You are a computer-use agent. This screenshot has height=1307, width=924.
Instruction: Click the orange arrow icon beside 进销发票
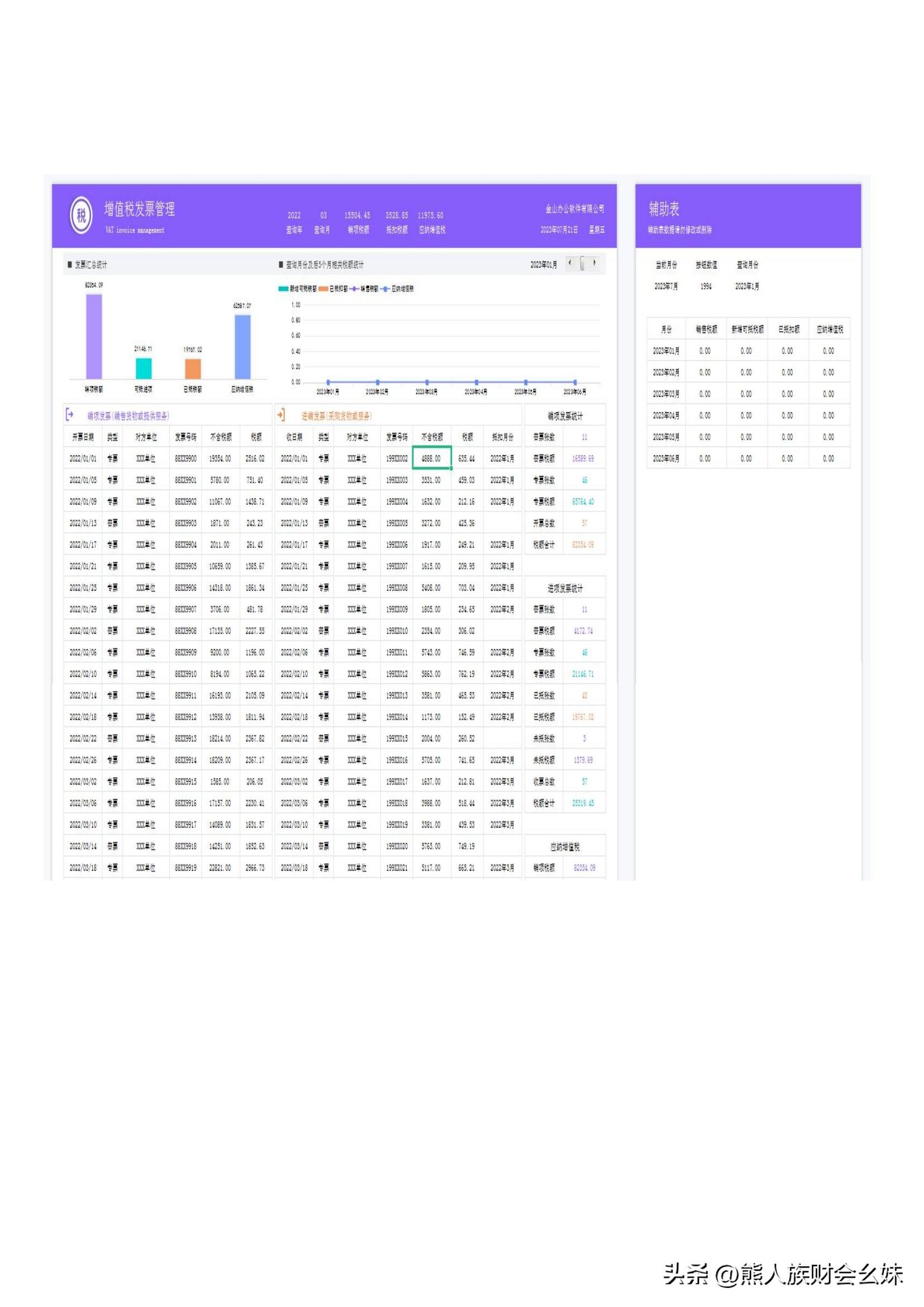click(281, 416)
